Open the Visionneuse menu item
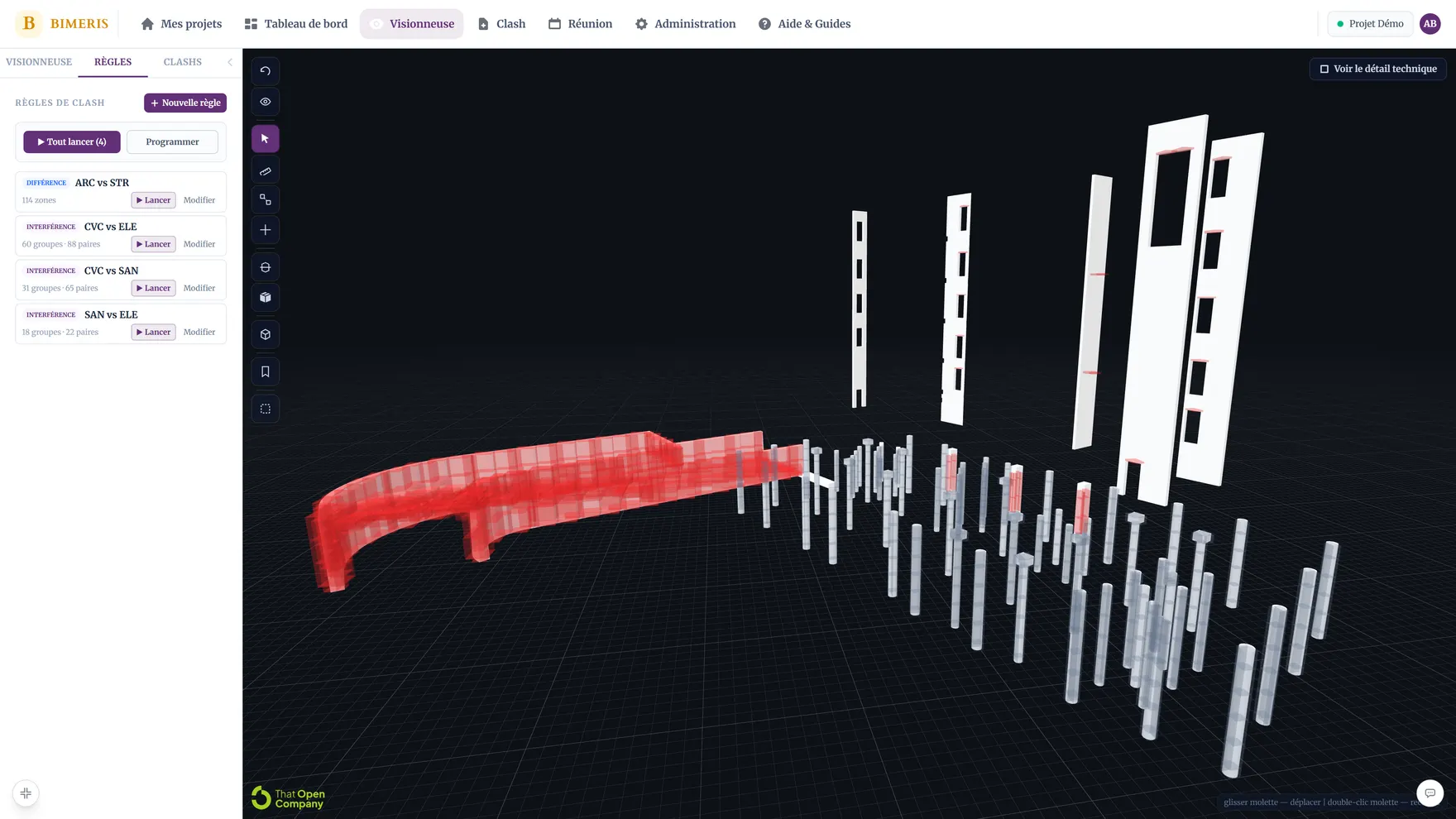 [412, 24]
